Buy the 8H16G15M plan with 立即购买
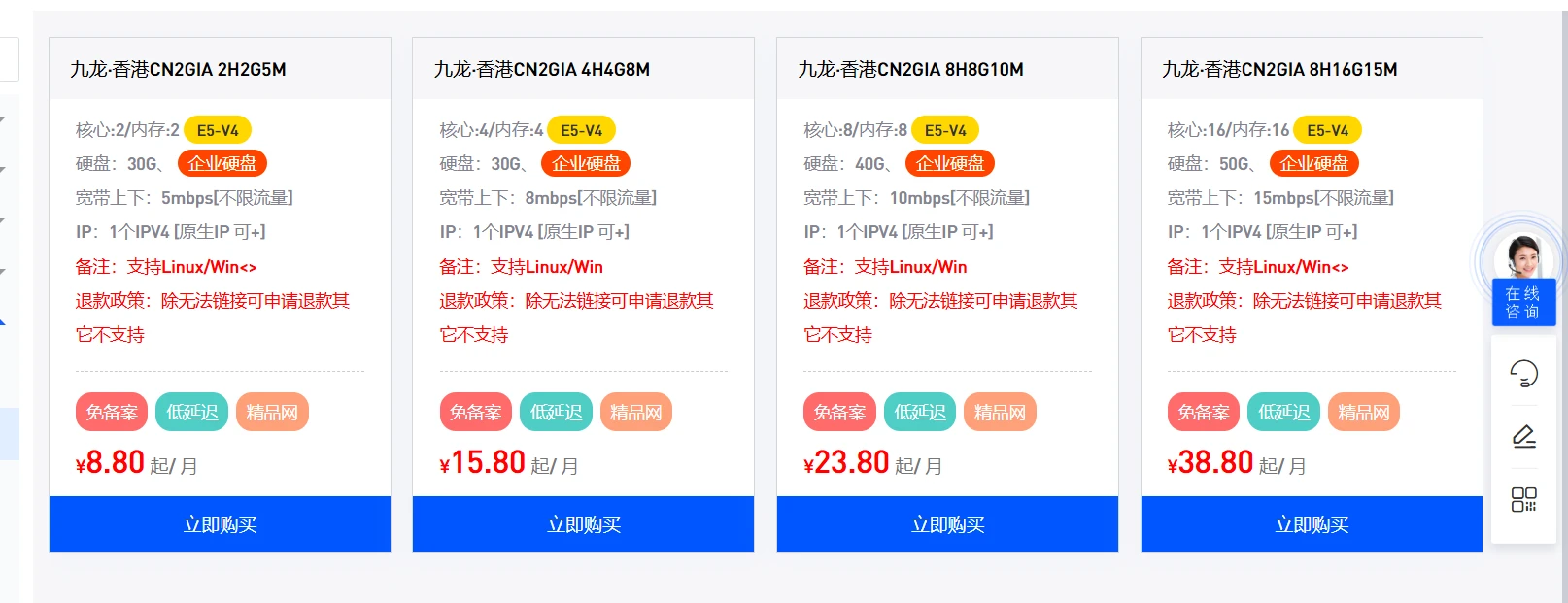This screenshot has width=1568, height=603. pyautogui.click(x=1312, y=524)
